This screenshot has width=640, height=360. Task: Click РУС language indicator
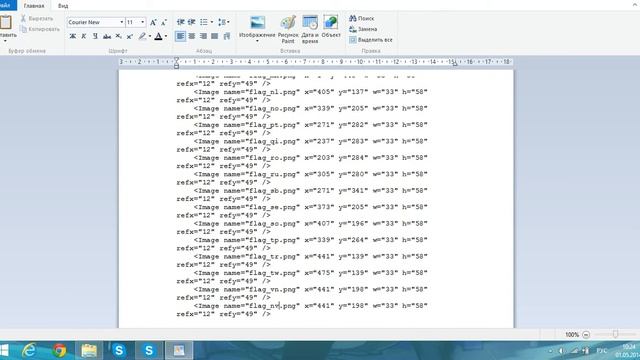coord(602,351)
